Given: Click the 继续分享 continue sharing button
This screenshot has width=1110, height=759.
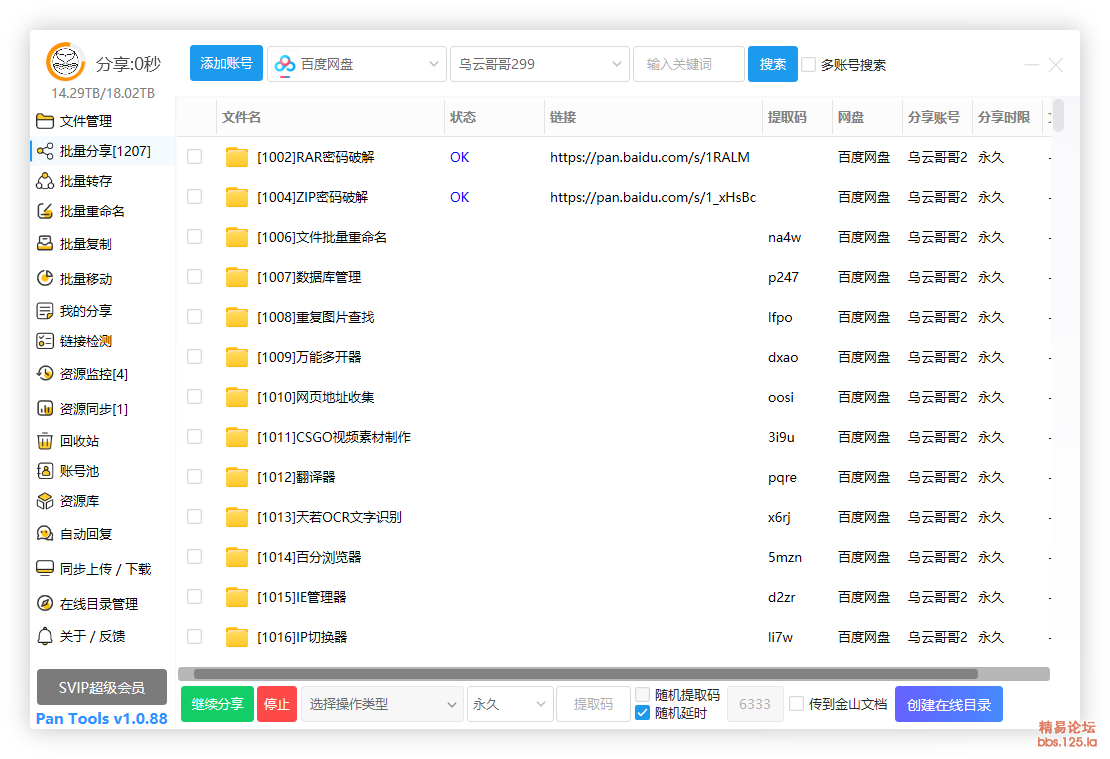Looking at the screenshot, I should click(217, 704).
